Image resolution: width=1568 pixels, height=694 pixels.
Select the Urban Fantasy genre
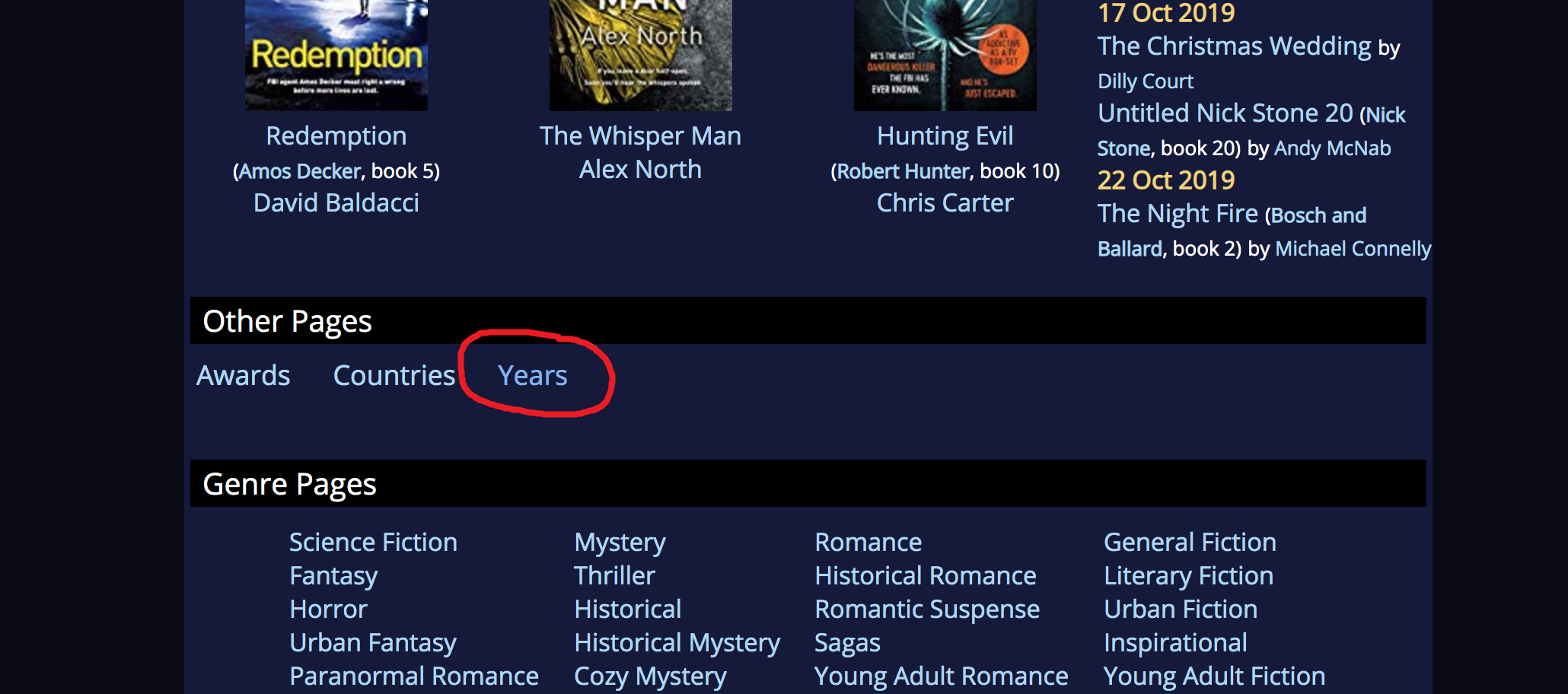tap(373, 642)
